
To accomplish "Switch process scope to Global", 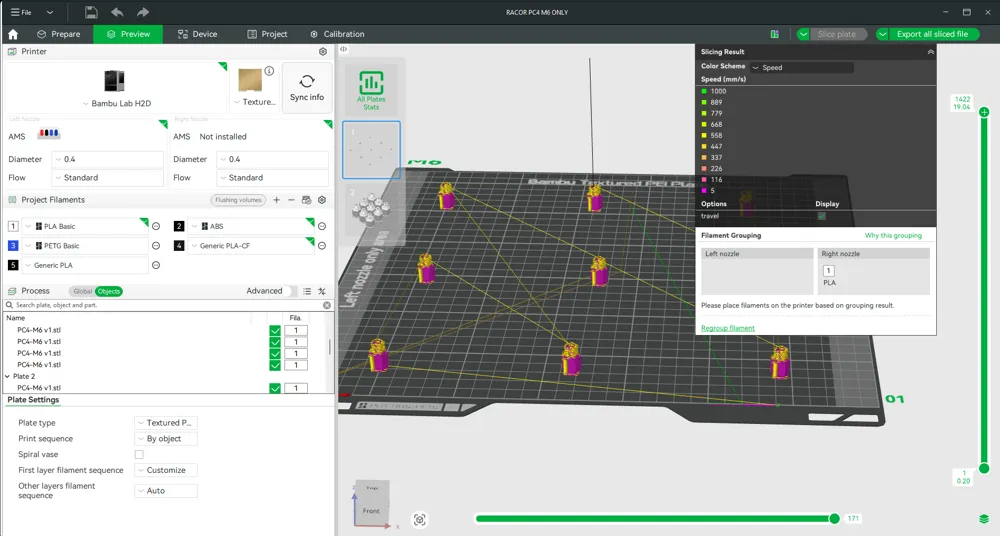I will click(82, 291).
